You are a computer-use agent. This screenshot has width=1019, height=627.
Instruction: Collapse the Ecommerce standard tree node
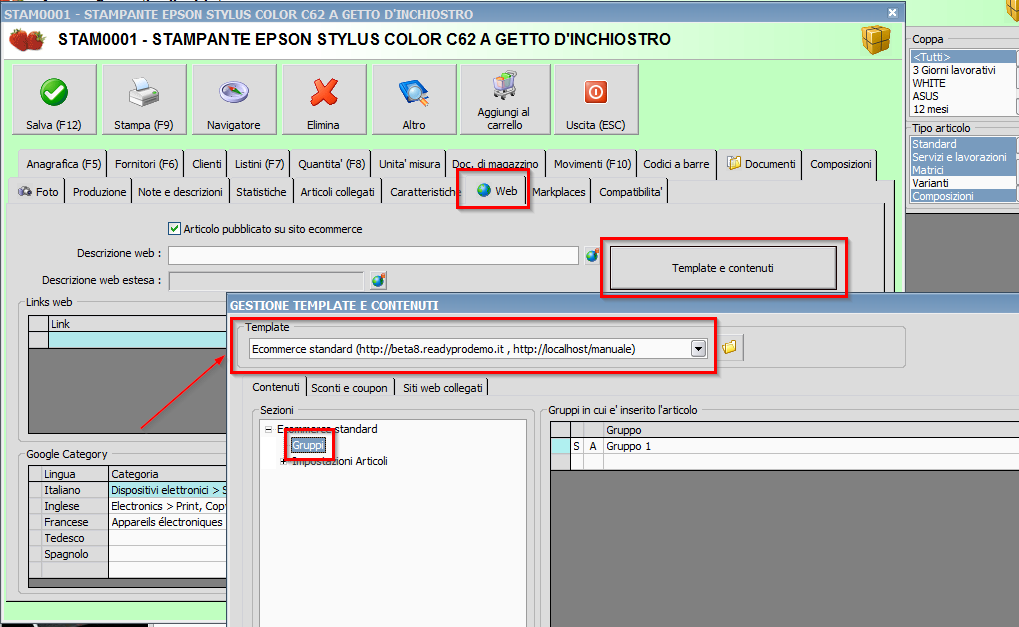pyautogui.click(x=268, y=429)
